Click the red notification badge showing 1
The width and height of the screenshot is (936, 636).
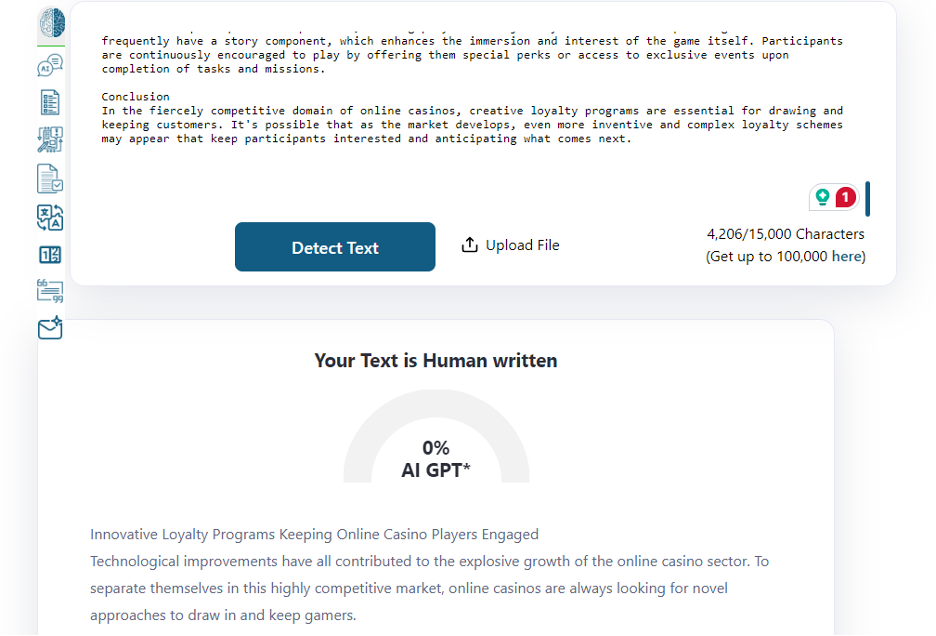pyautogui.click(x=845, y=197)
